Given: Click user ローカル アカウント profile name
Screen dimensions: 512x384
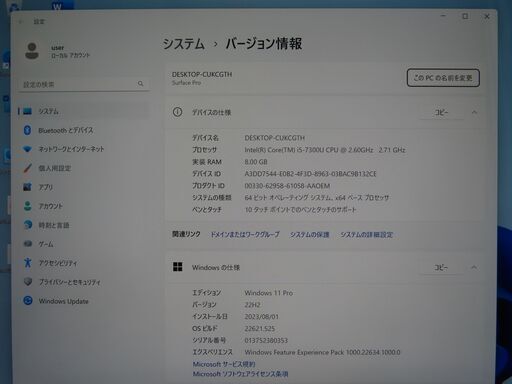Looking at the screenshot, I should tap(70, 51).
